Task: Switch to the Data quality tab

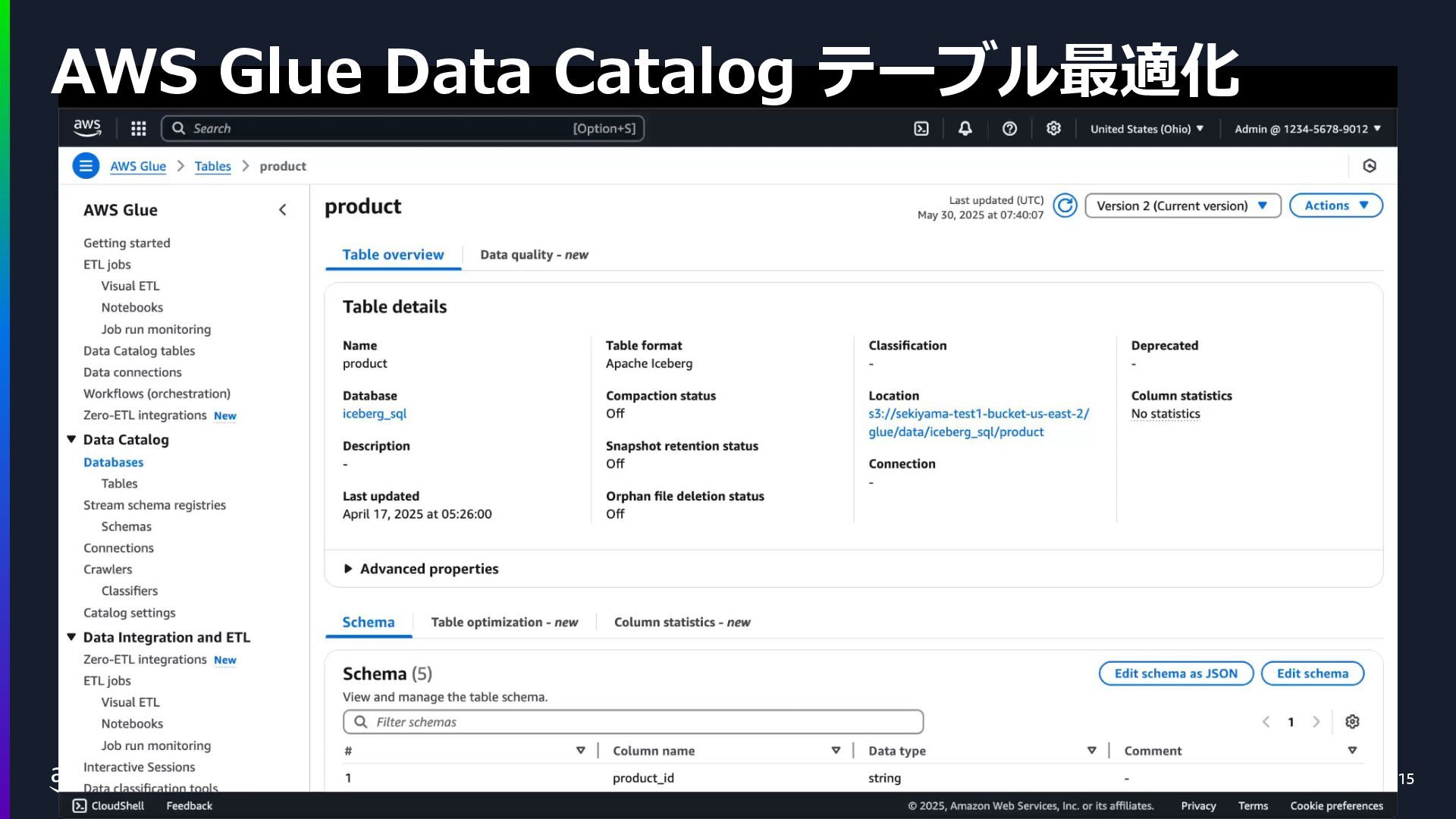Action: [x=534, y=255]
